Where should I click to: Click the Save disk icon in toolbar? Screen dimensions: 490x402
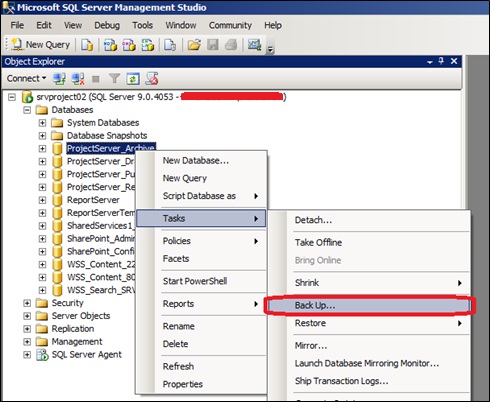point(213,45)
